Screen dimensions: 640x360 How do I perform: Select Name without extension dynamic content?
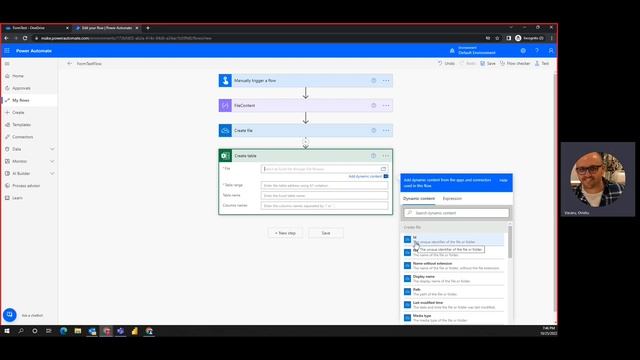(x=453, y=266)
